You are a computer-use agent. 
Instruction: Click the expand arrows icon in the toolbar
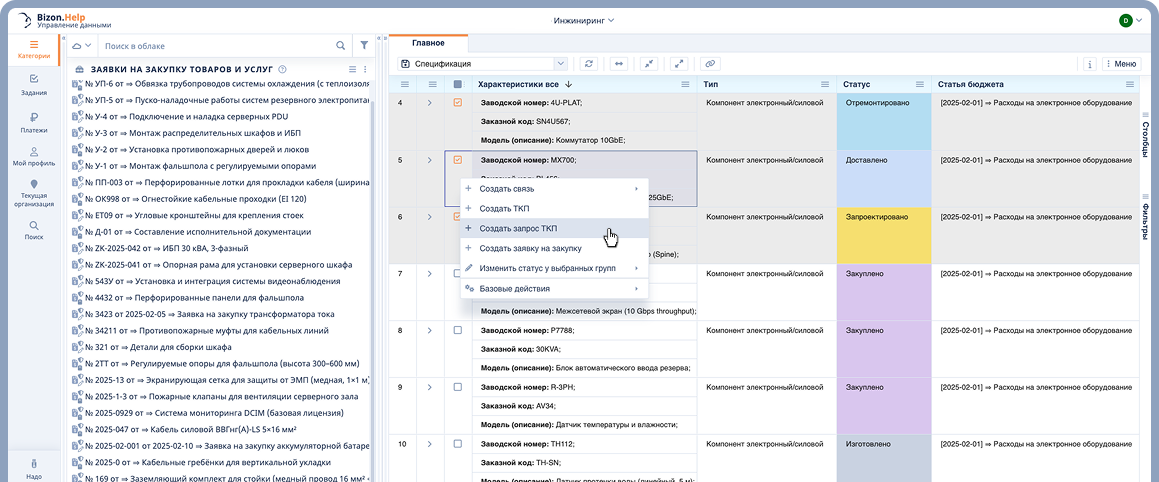[x=680, y=64]
